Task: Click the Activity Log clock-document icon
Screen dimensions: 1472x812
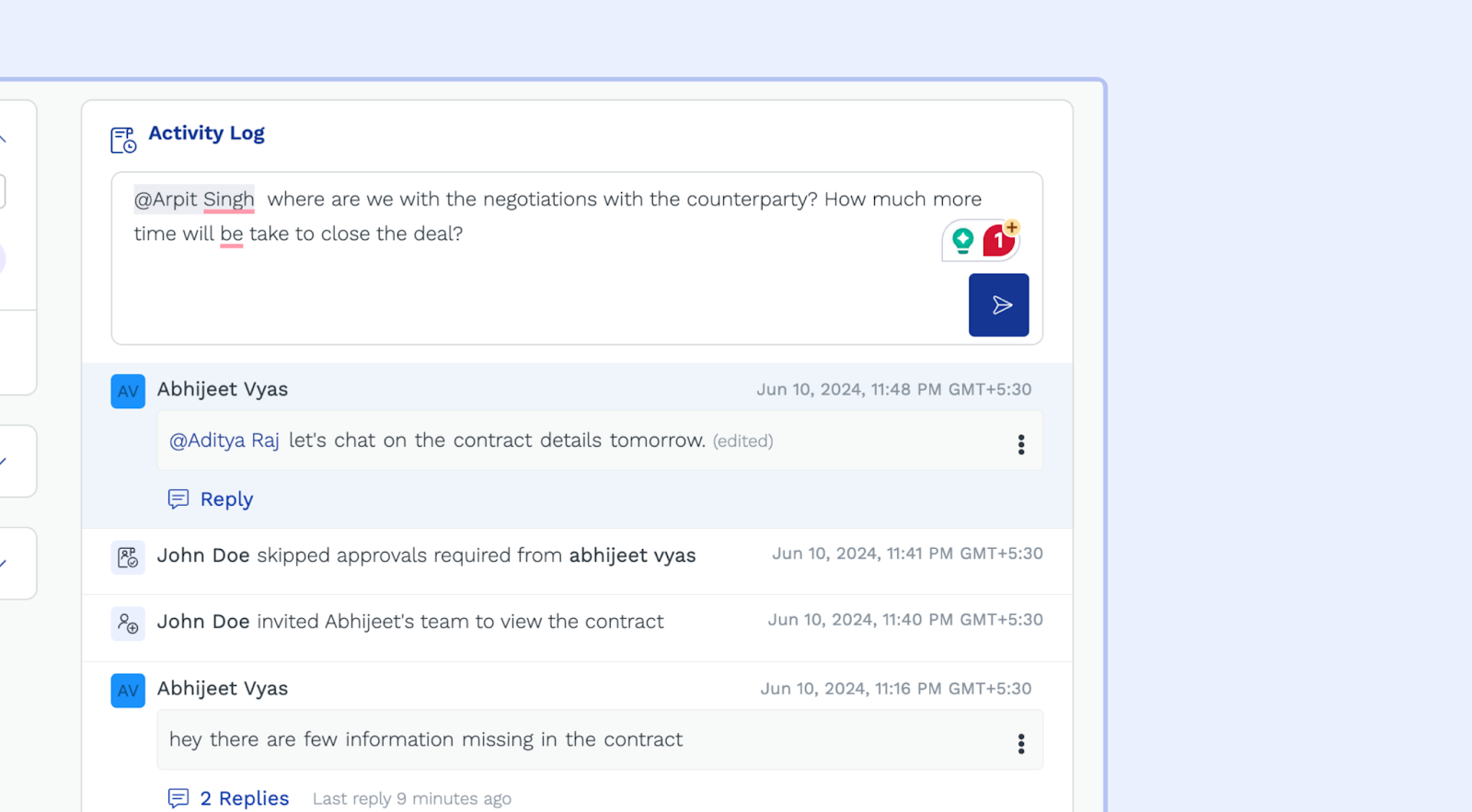Action: pos(123,140)
